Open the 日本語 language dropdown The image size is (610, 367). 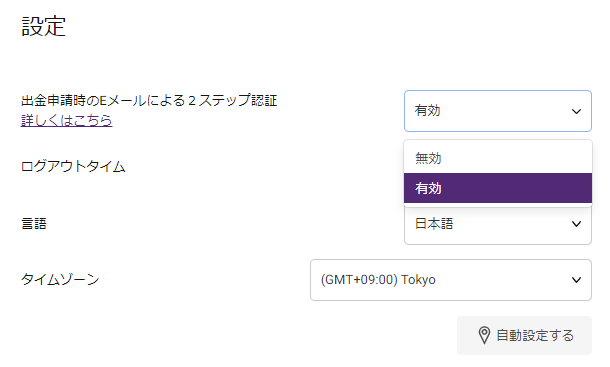pyautogui.click(x=498, y=225)
